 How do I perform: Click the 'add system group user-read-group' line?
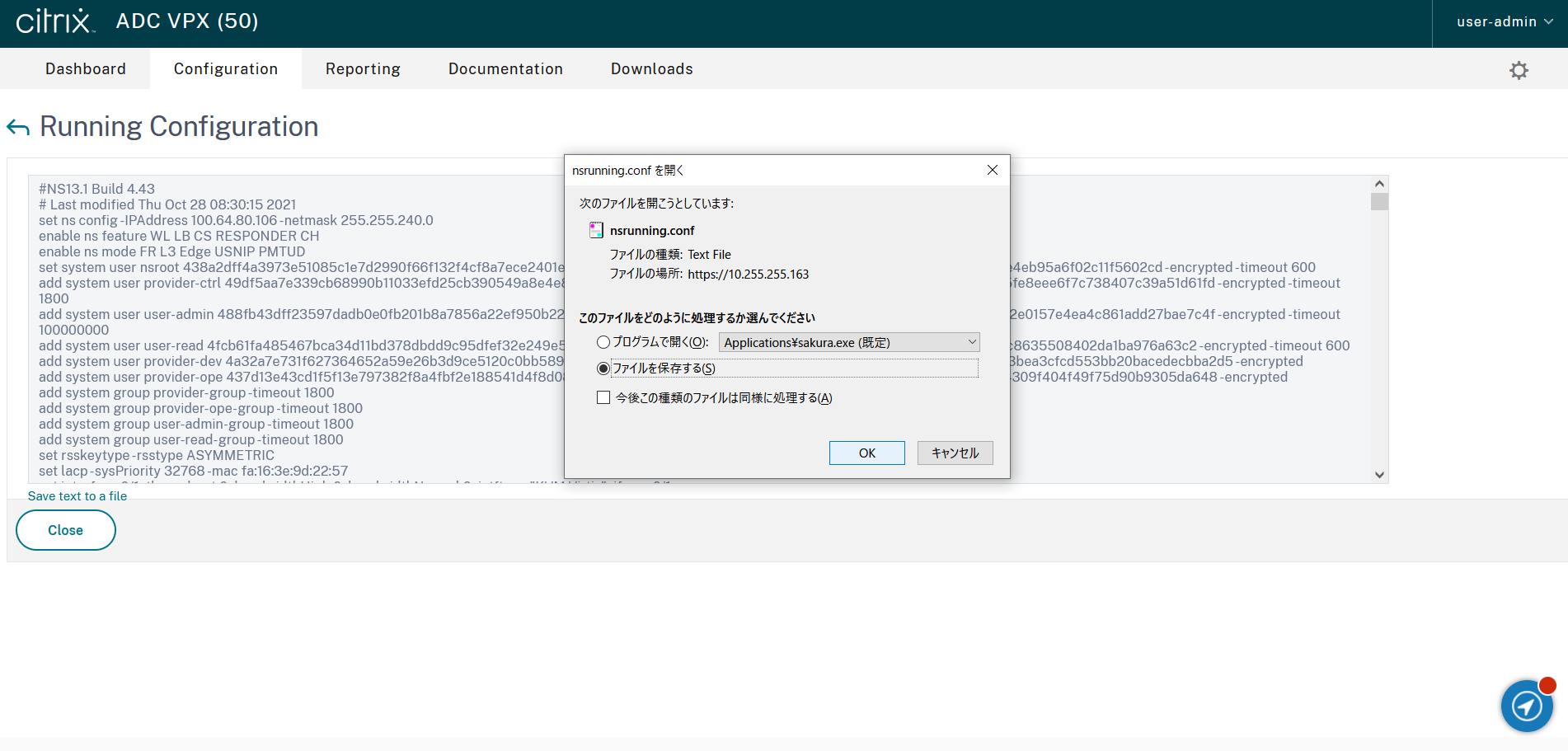[x=191, y=439]
